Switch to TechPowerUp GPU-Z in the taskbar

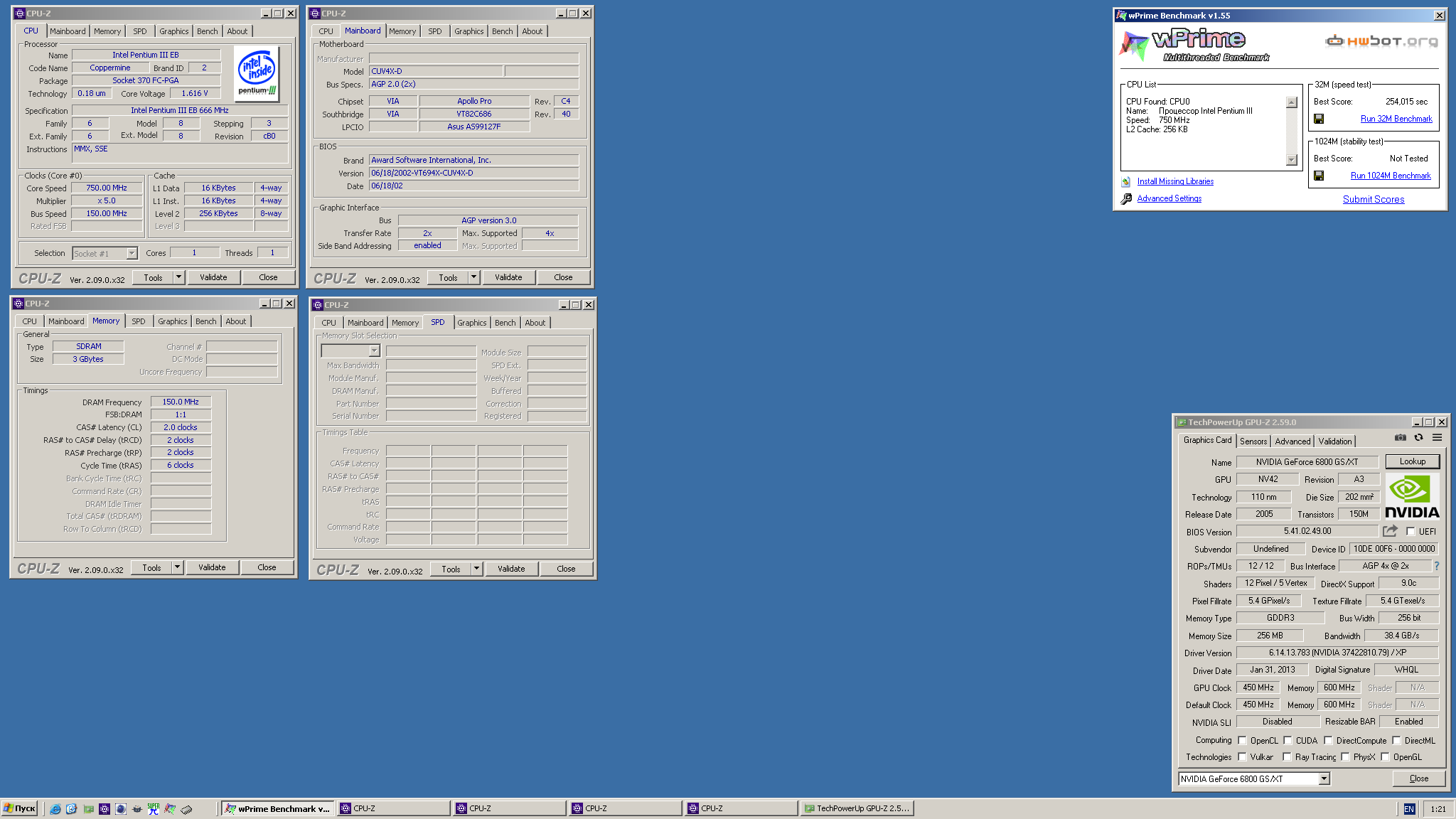tap(857, 809)
